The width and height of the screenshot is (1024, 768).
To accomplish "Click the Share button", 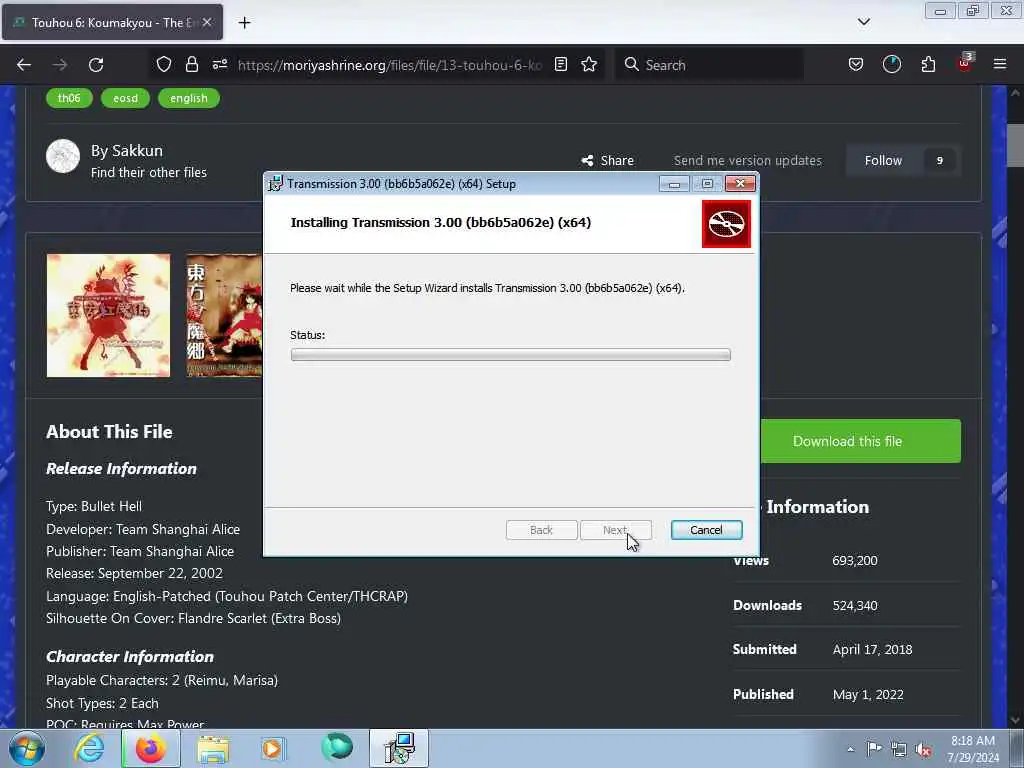I will click(607, 161).
